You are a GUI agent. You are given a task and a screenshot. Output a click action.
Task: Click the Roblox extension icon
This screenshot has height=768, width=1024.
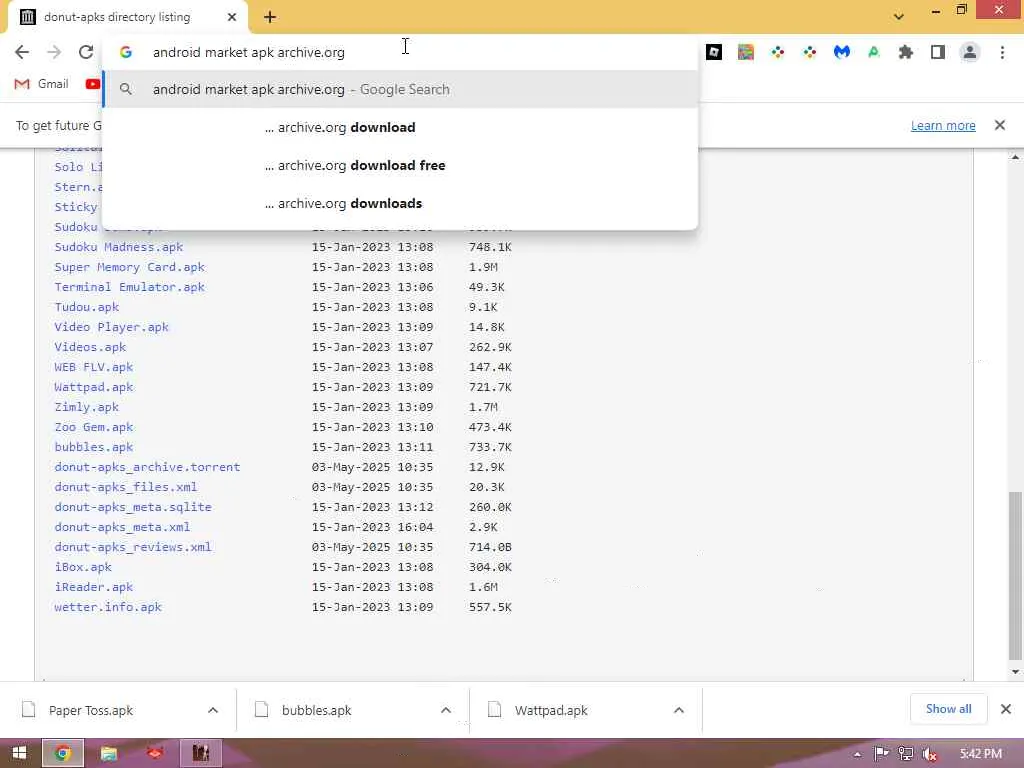point(714,52)
